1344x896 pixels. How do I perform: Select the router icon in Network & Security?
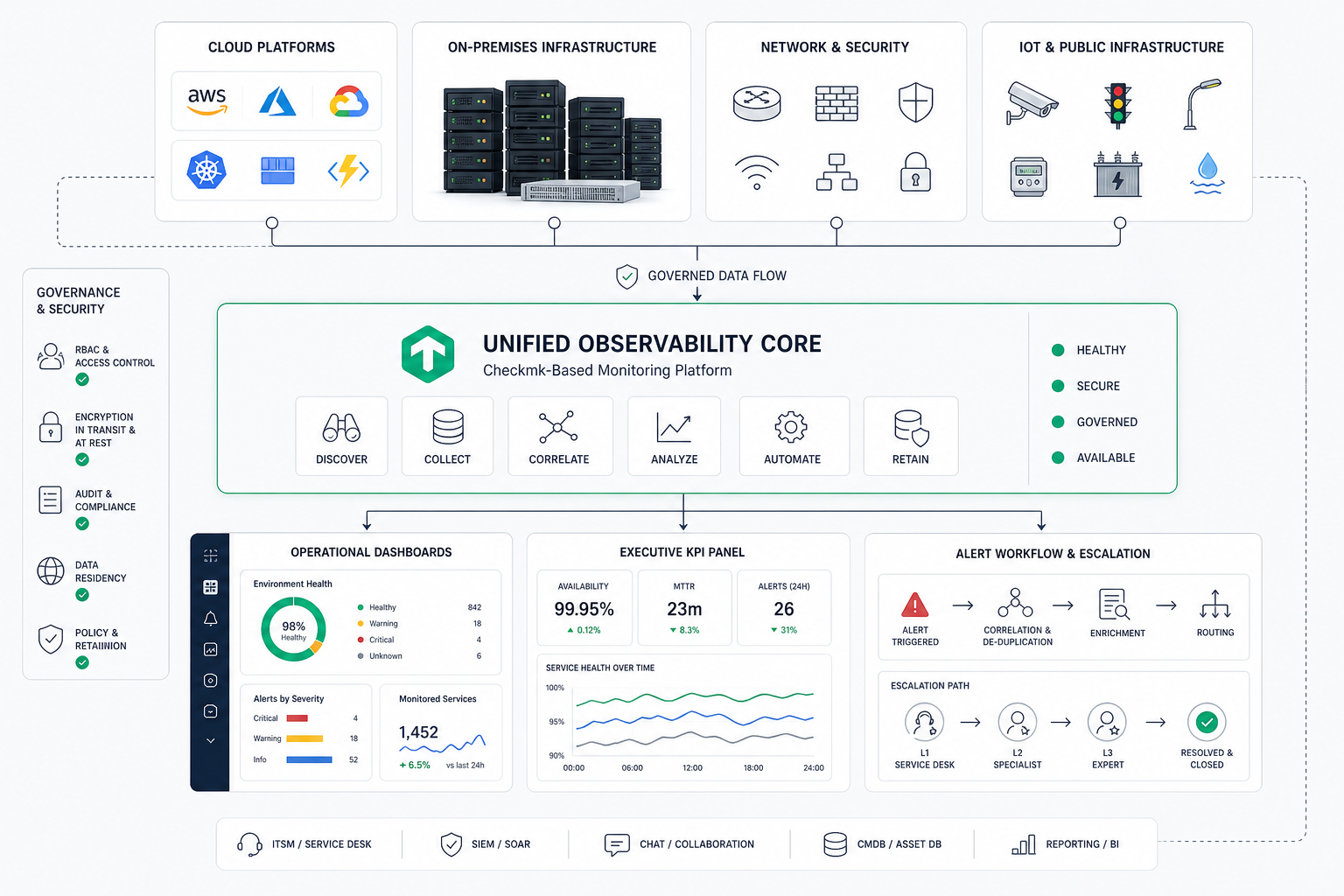(x=757, y=103)
